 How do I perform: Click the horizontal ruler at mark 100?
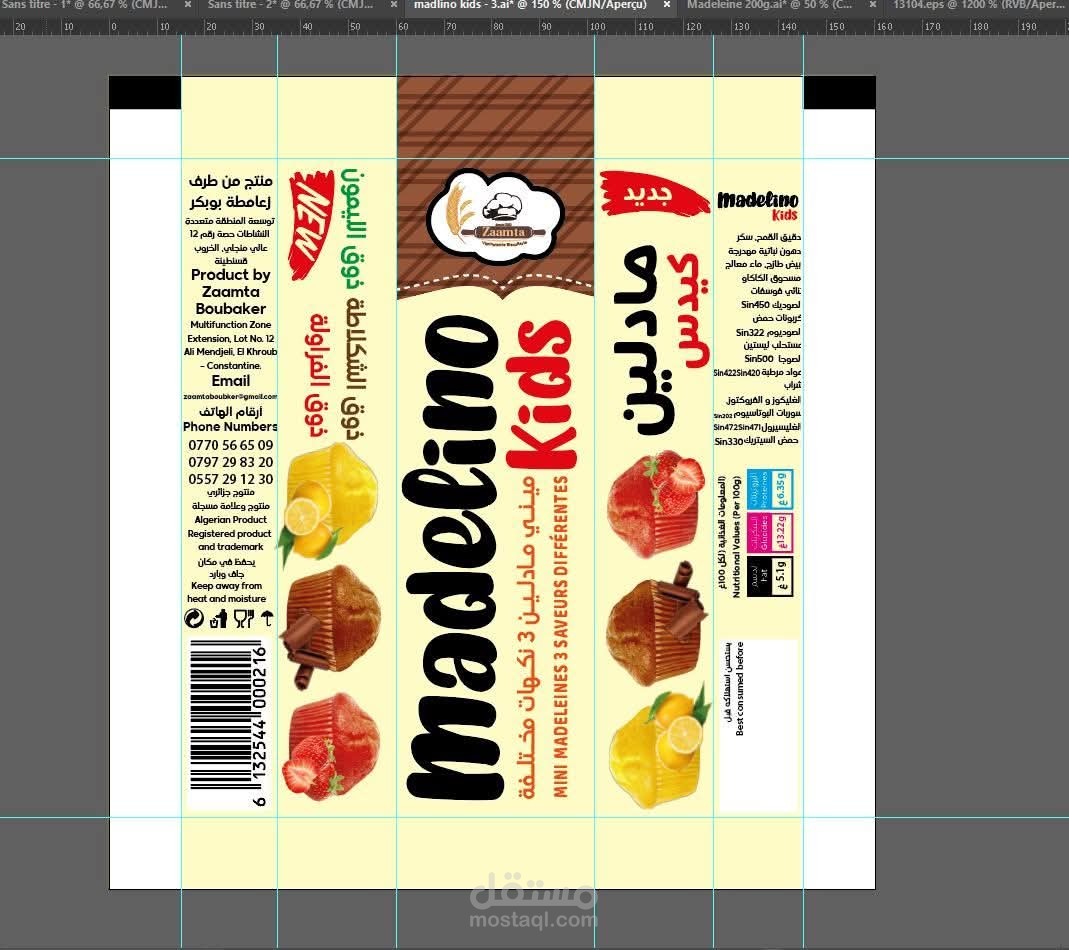pyautogui.click(x=597, y=27)
